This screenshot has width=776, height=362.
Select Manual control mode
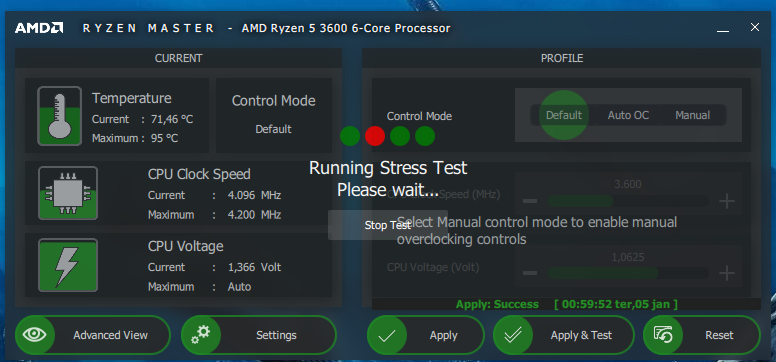tap(692, 115)
